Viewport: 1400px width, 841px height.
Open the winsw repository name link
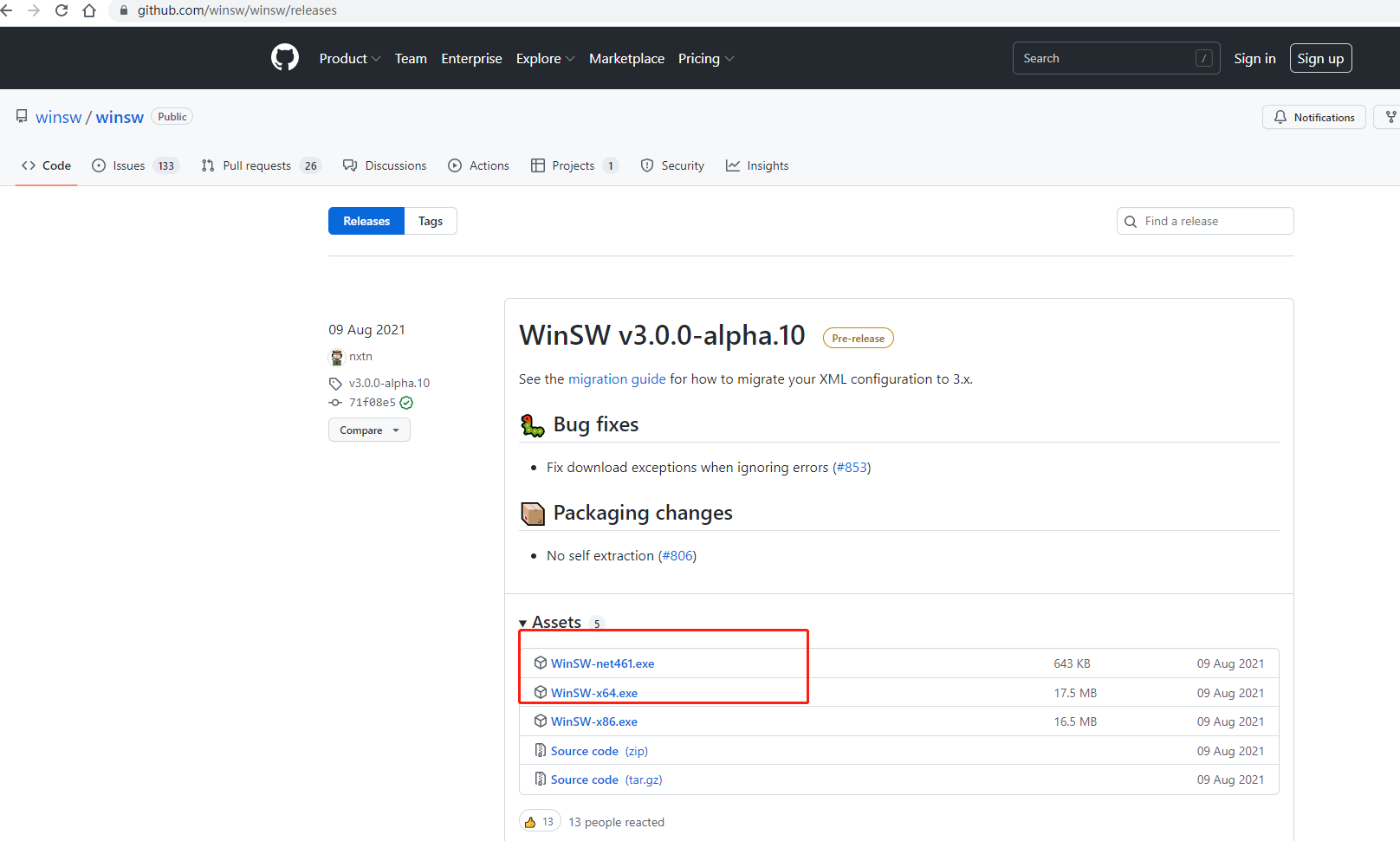[x=120, y=117]
